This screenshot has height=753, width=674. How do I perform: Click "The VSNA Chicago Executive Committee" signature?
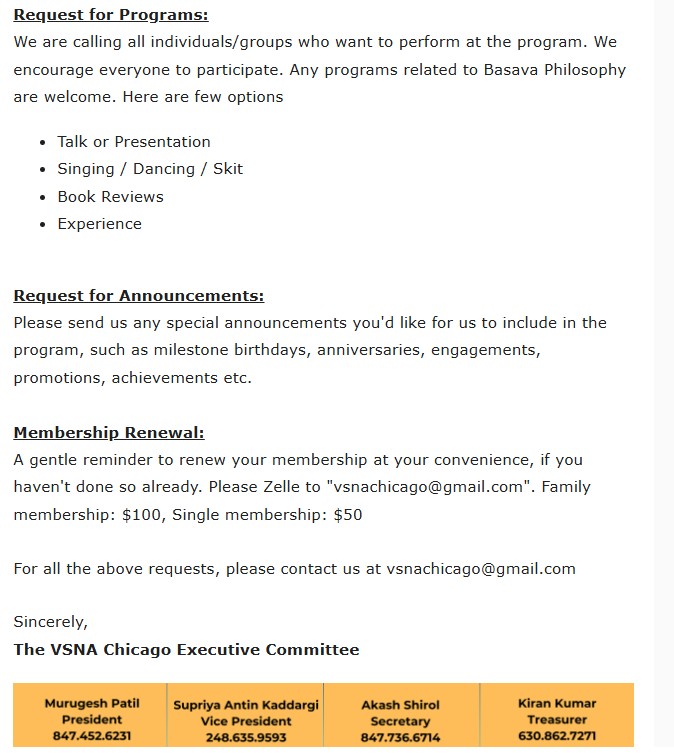pyautogui.click(x=186, y=650)
